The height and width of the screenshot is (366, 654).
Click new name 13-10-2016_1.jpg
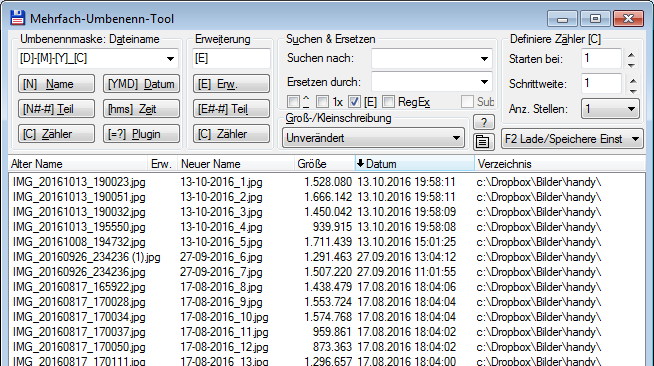221,182
